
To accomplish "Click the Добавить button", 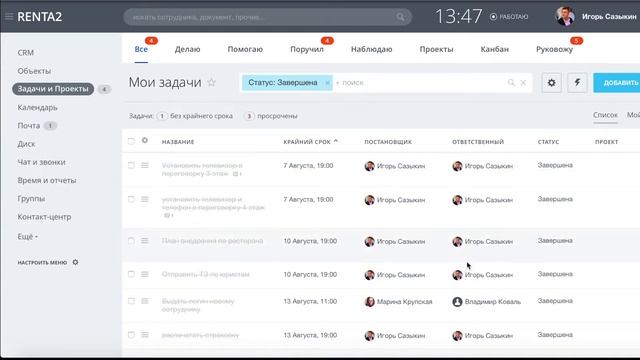I will tap(617, 82).
